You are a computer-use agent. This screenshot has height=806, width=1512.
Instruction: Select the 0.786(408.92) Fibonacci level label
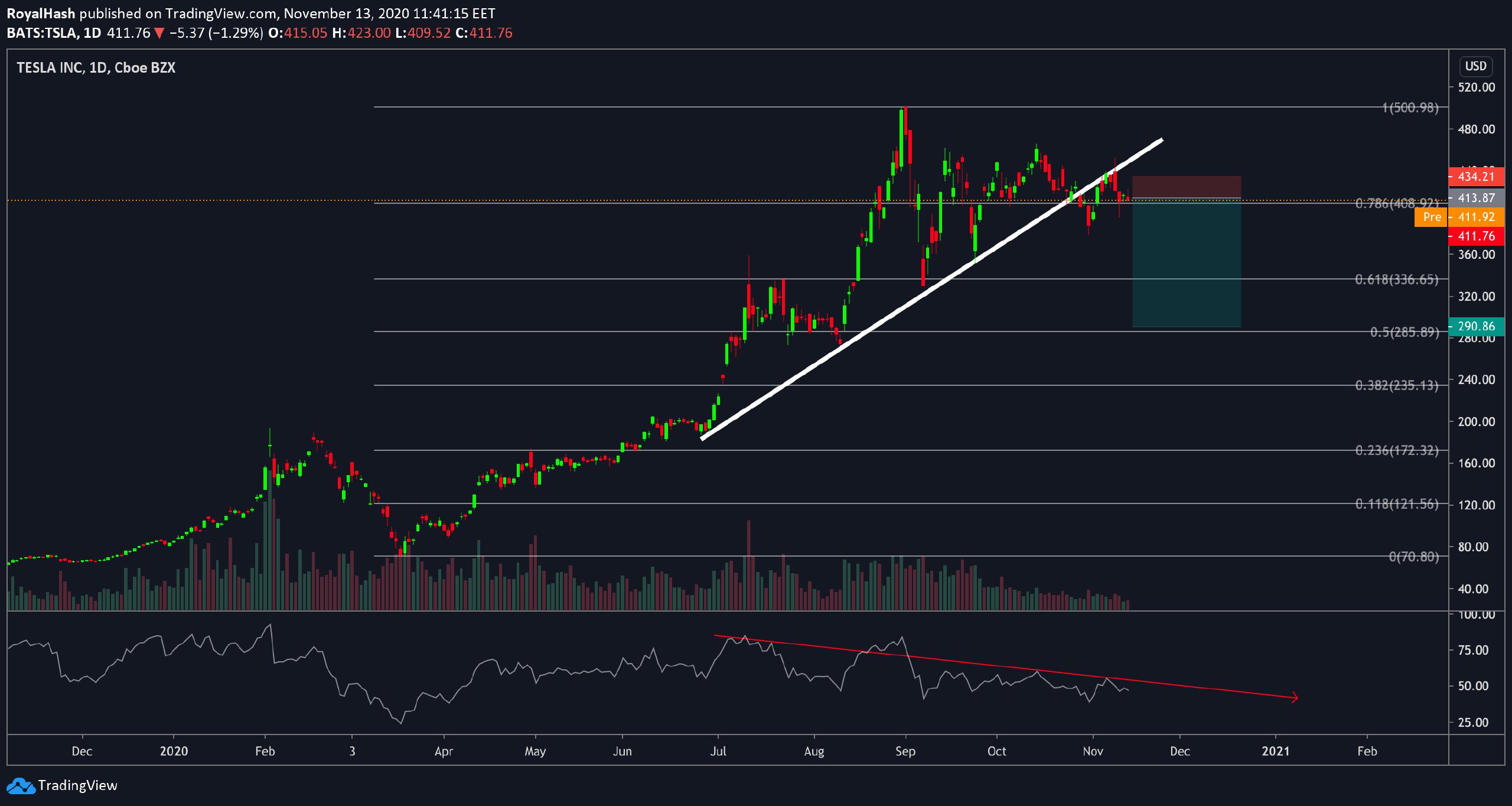1397,203
